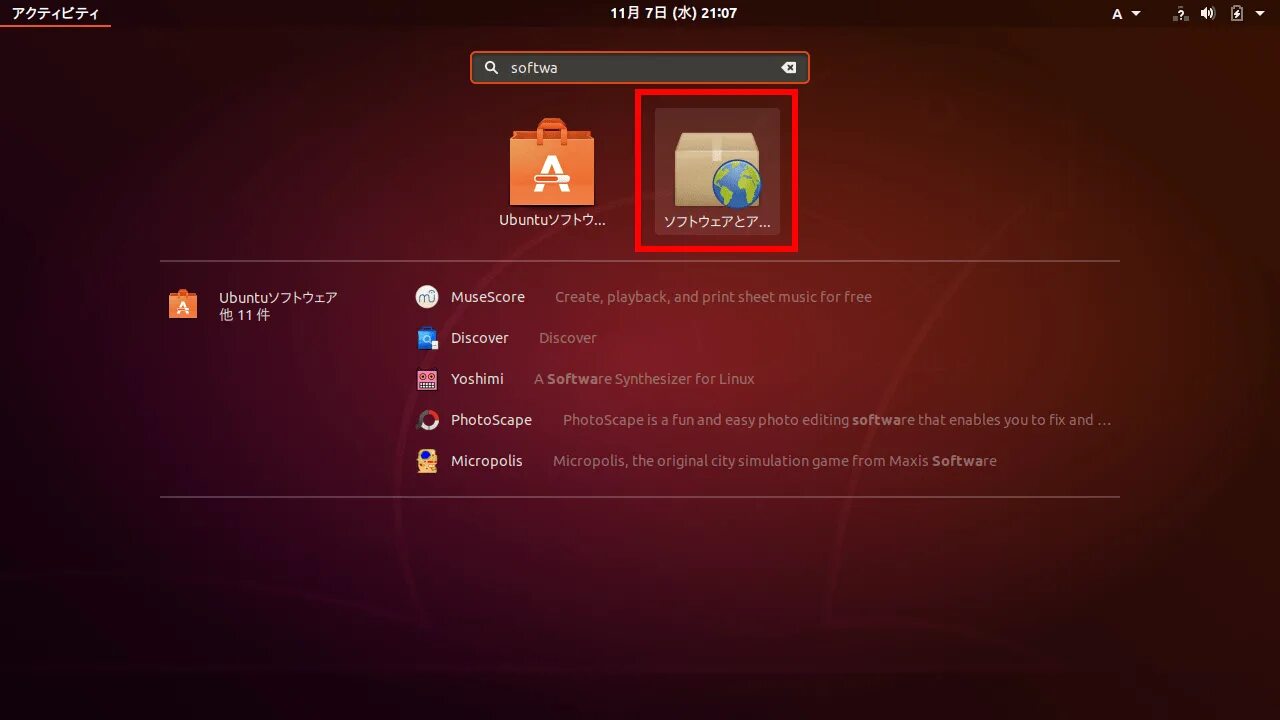The height and width of the screenshot is (720, 1280).
Task: Click 'Ubuntuソフトウェア 他 11 件' provider label
Action: coord(278,306)
